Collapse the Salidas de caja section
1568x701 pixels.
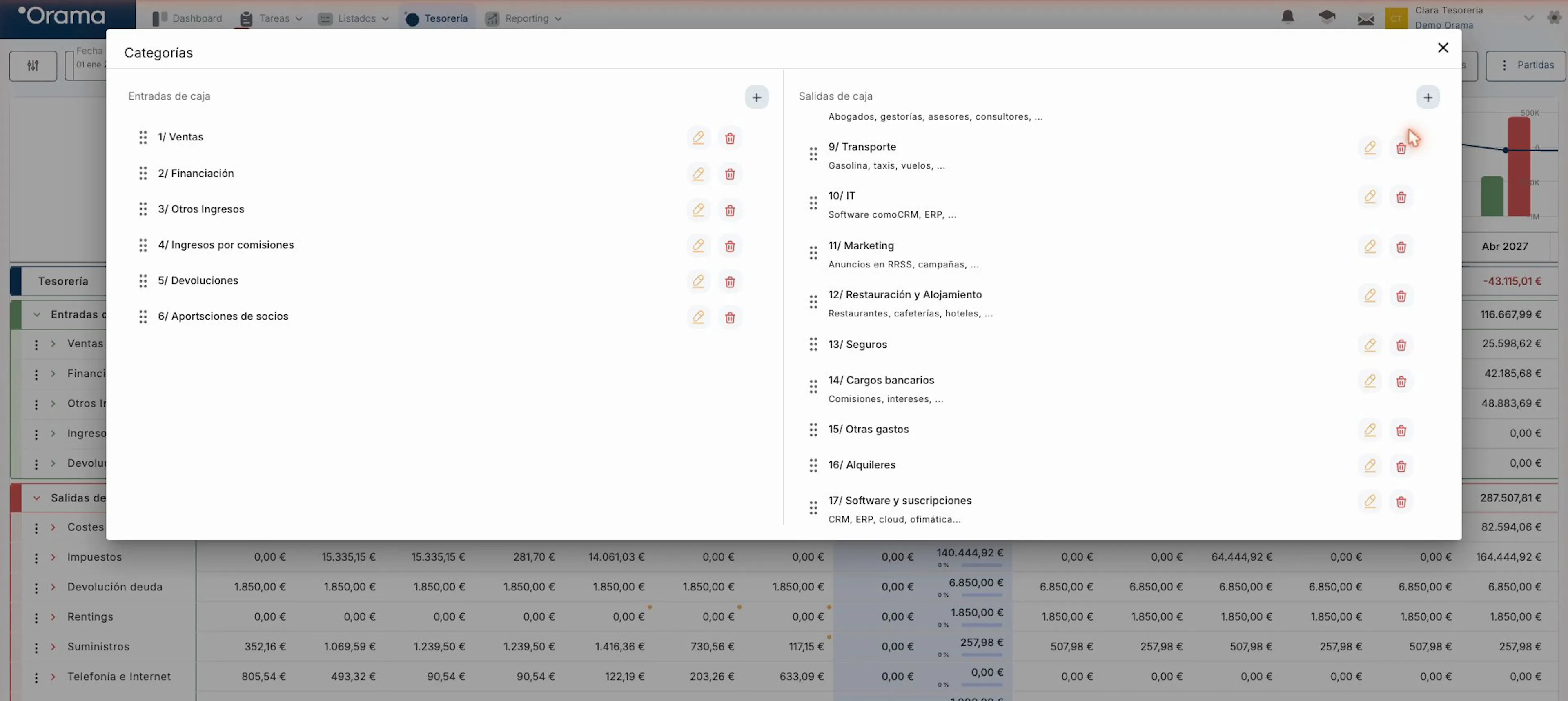click(36, 498)
